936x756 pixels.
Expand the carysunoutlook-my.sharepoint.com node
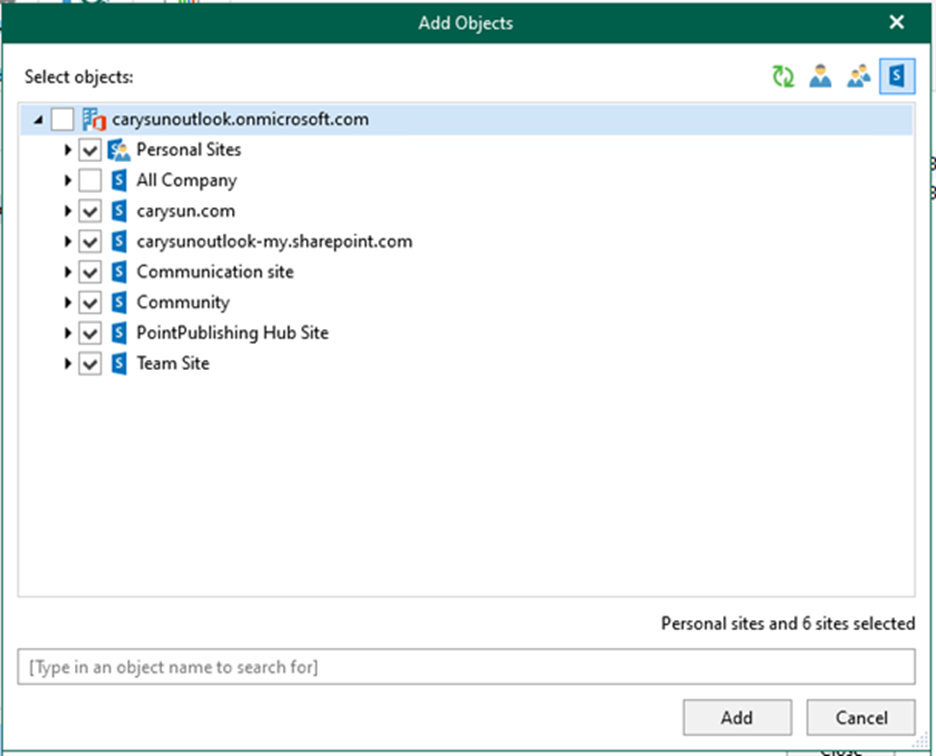tap(67, 241)
